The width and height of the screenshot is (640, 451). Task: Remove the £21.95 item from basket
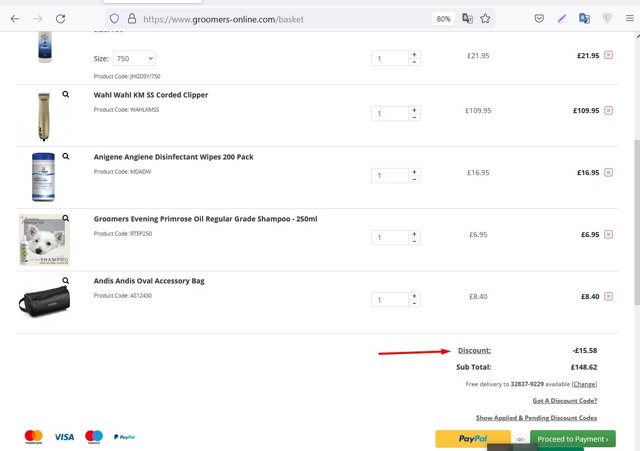pos(608,55)
